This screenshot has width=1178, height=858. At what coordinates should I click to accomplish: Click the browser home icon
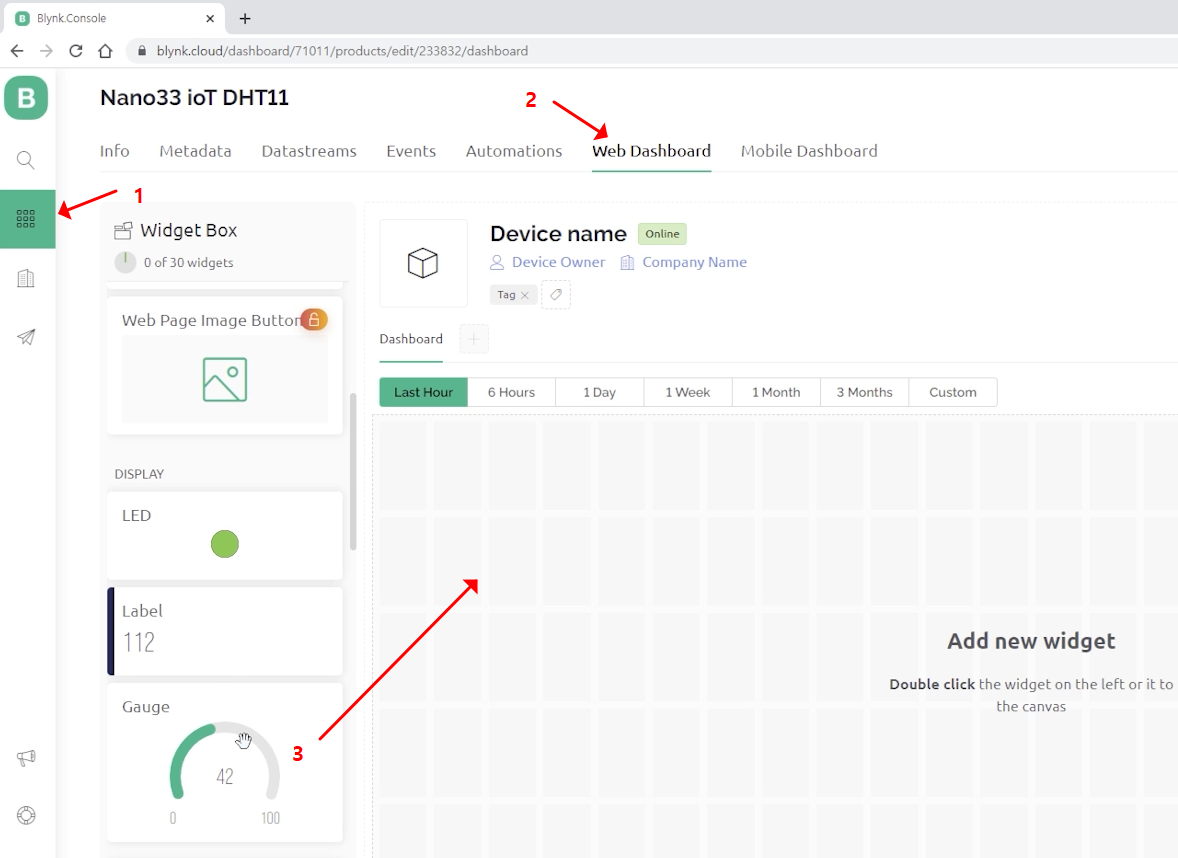(x=105, y=51)
